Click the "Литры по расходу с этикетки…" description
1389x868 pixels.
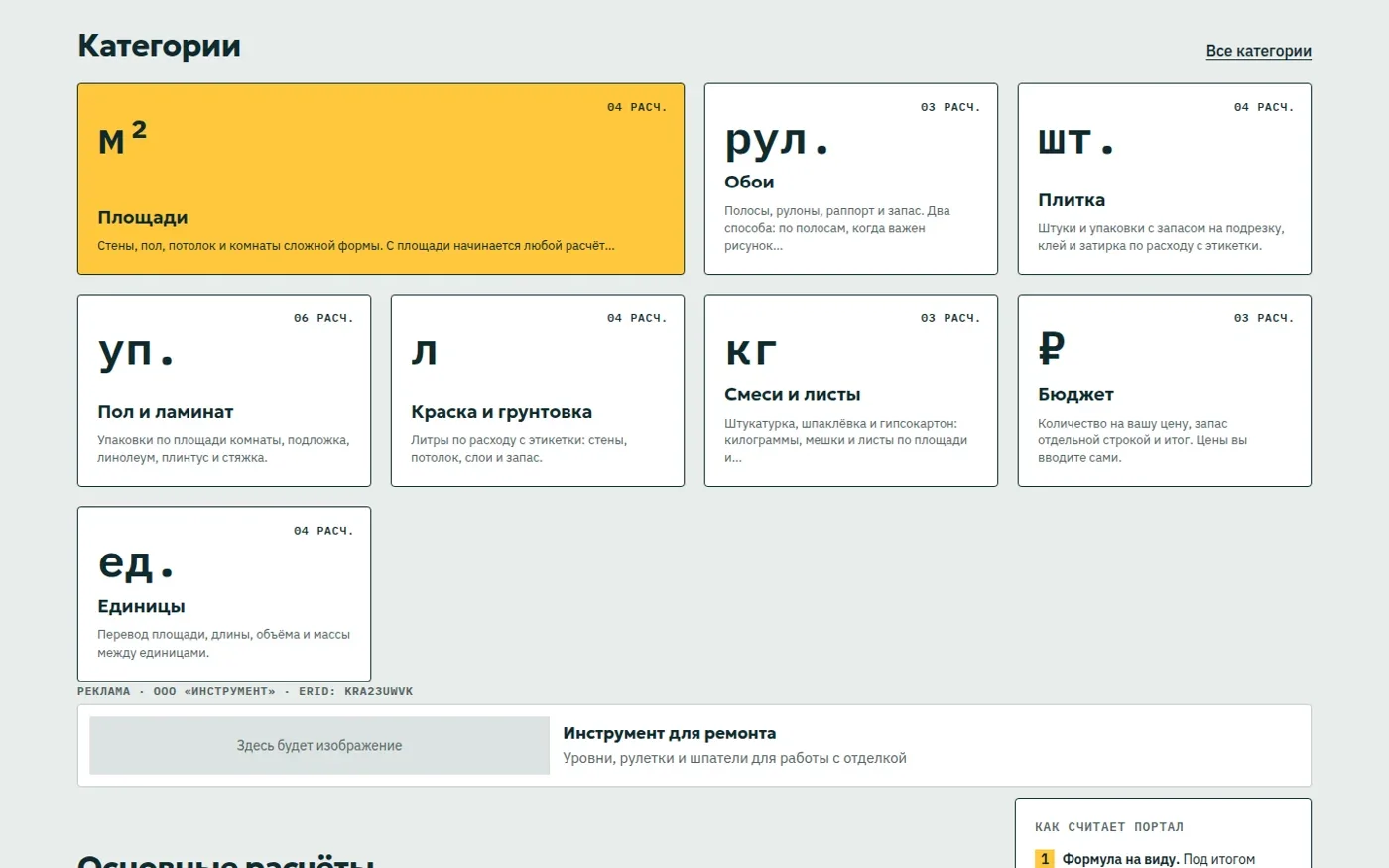(x=519, y=449)
